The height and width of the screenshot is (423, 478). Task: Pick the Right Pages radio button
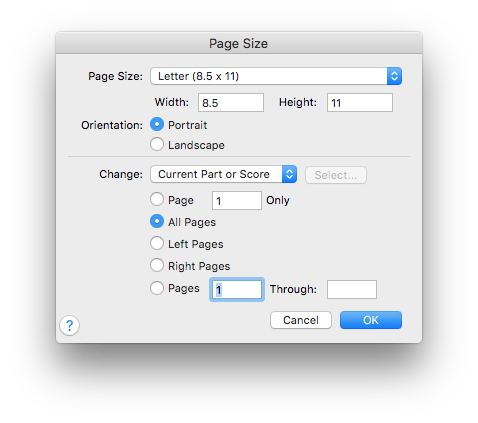point(157,266)
